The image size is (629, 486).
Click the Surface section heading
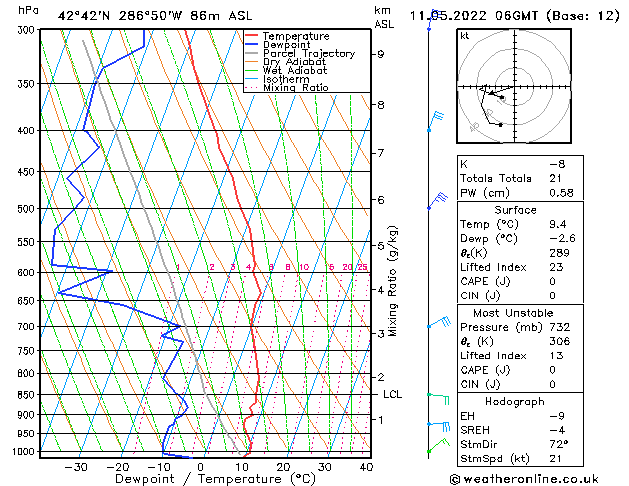(515, 210)
